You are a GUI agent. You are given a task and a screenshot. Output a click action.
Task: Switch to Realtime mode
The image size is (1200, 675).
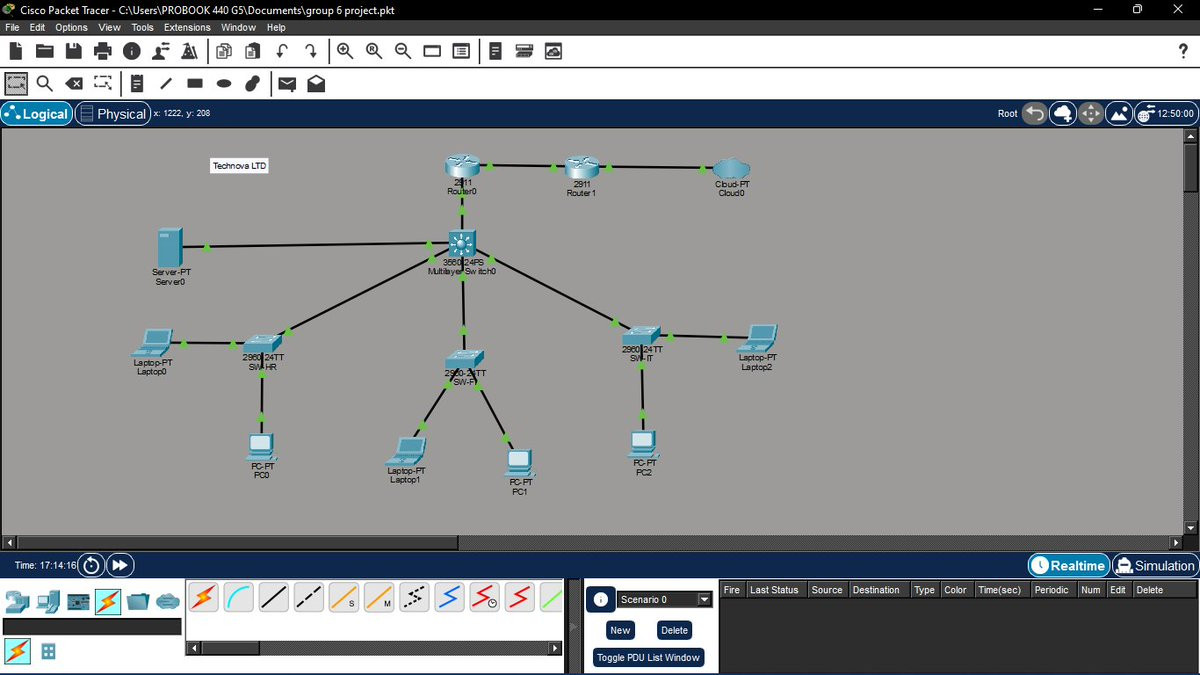[1069, 565]
